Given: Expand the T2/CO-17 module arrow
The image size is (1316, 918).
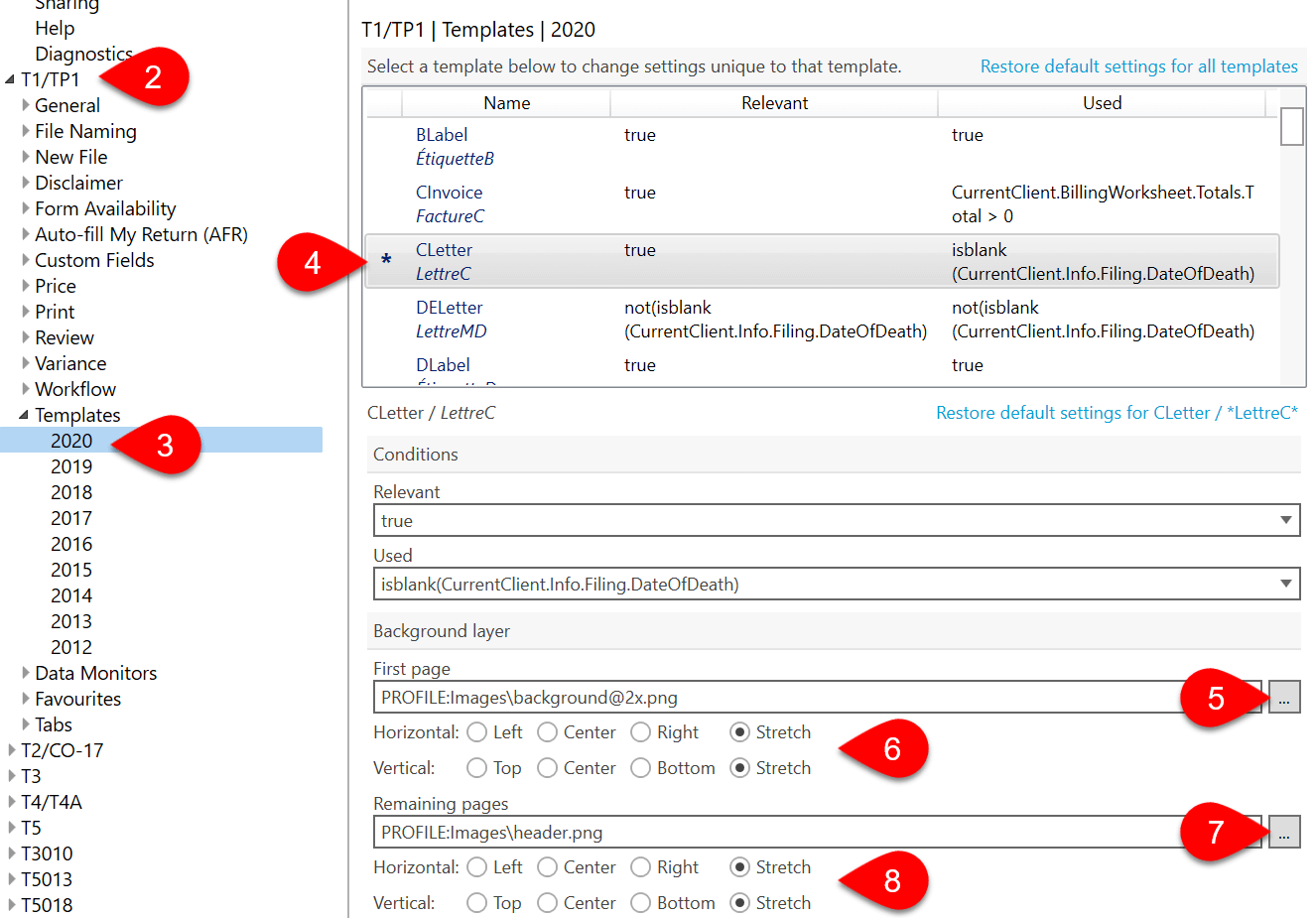Looking at the screenshot, I should tap(11, 750).
